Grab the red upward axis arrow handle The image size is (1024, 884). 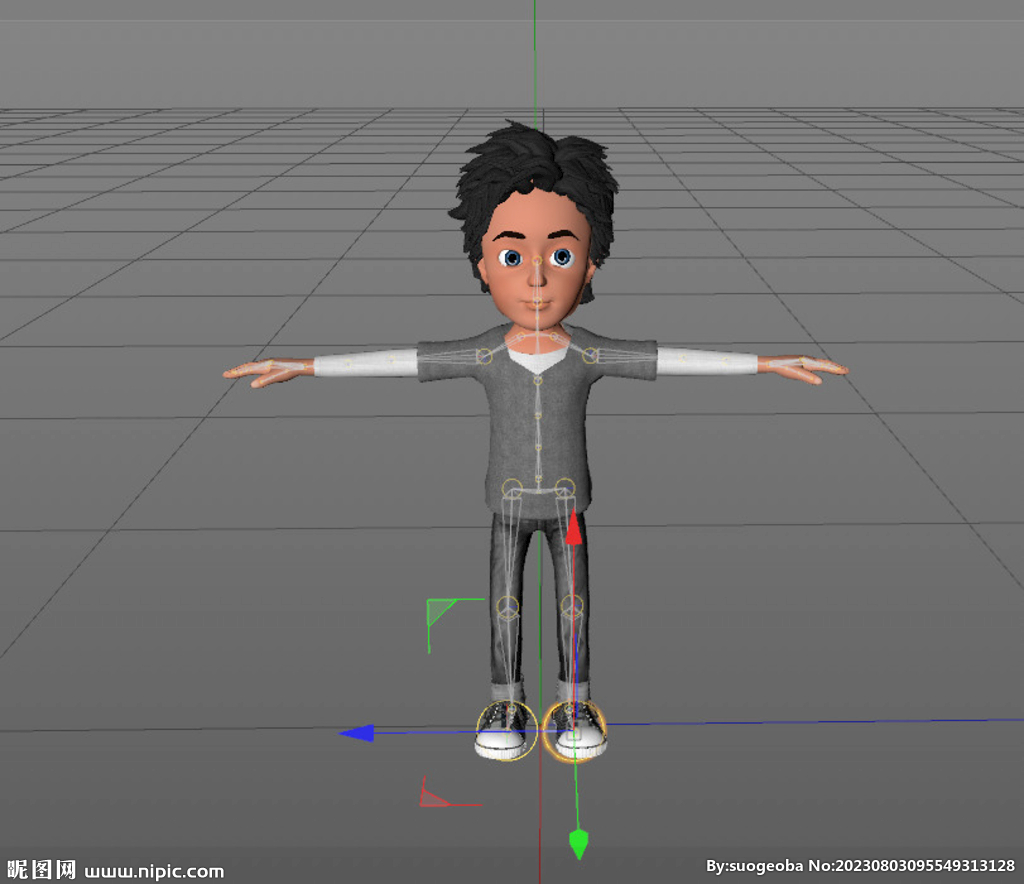pos(573,528)
